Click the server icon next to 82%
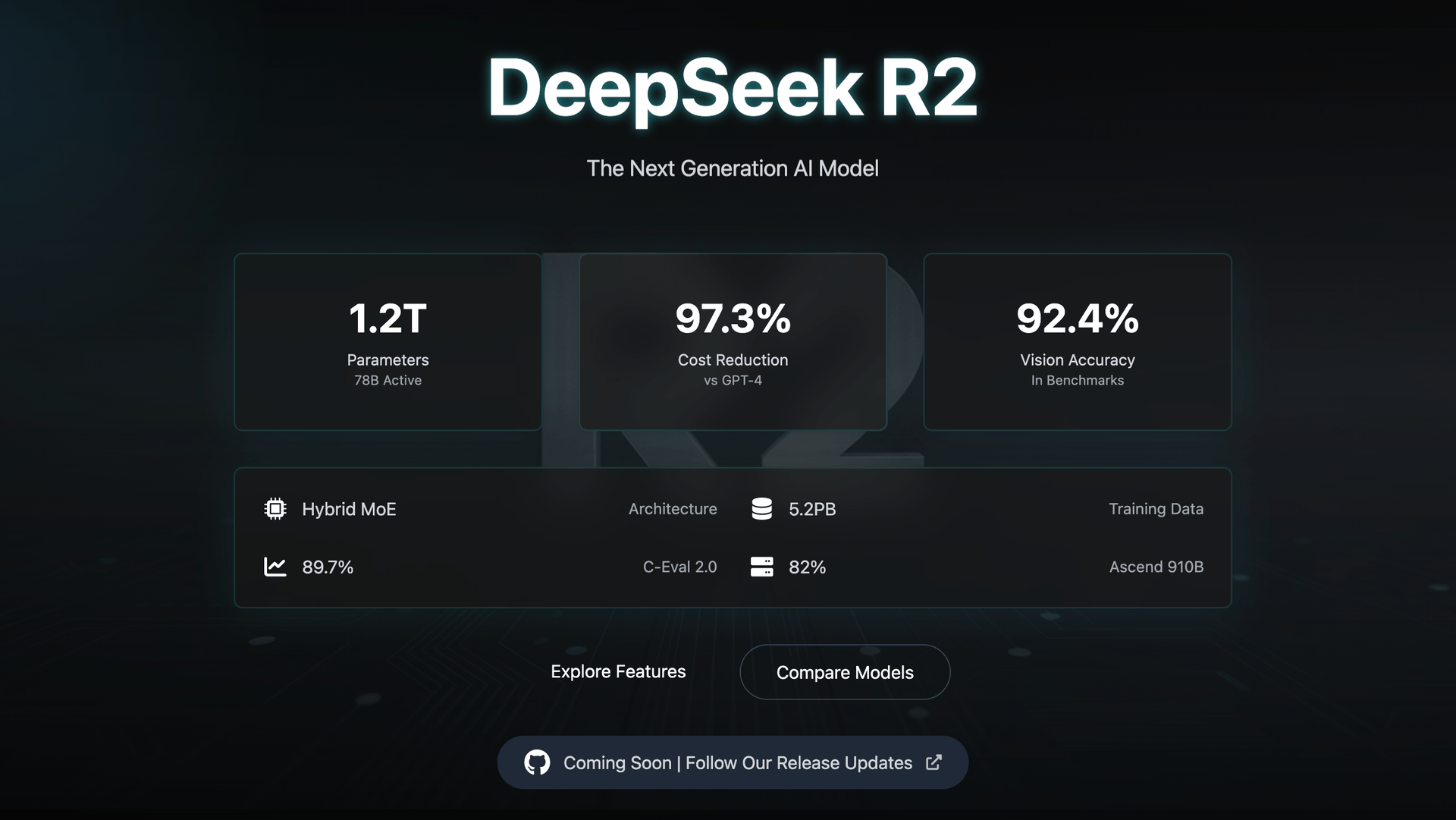This screenshot has height=820, width=1456. (761, 567)
